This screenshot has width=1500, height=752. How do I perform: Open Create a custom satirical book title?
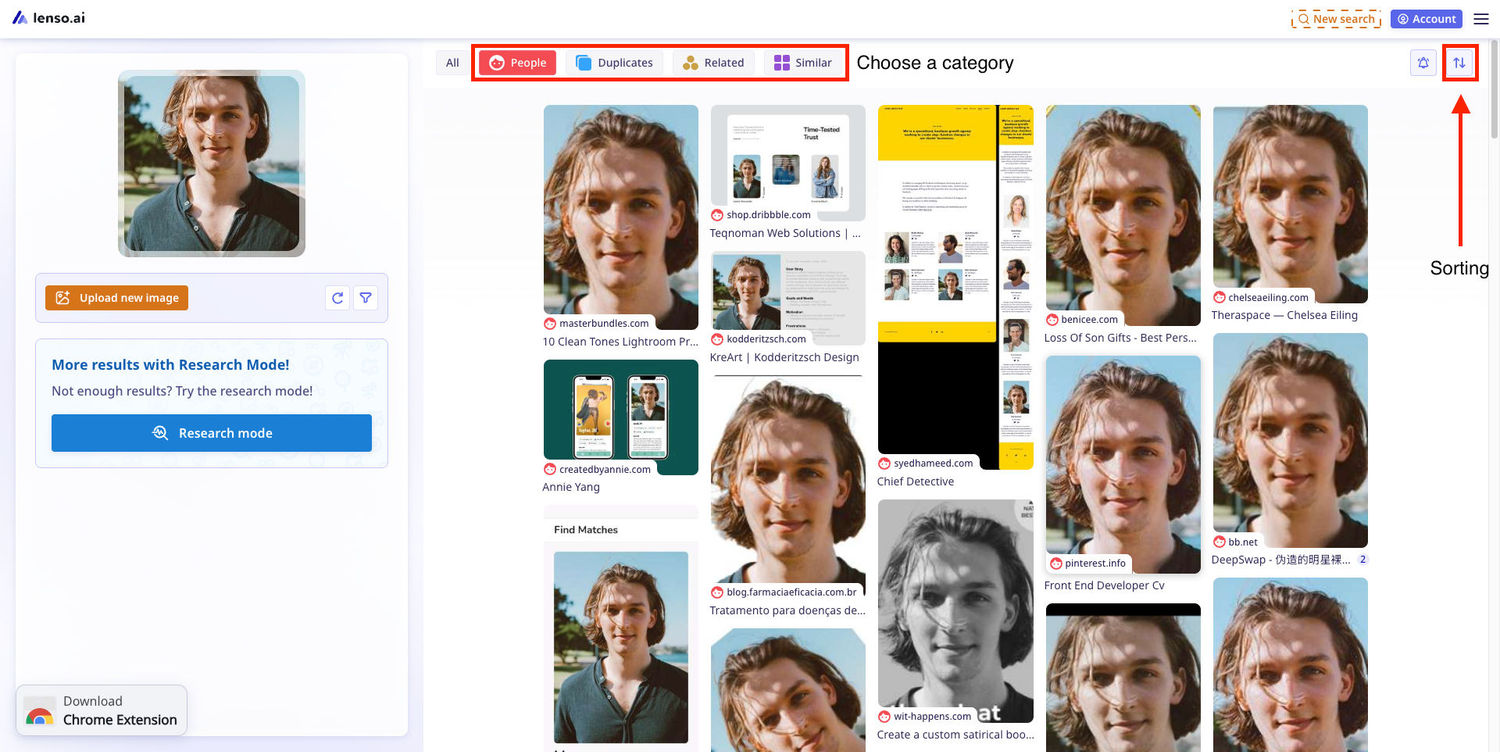pyautogui.click(x=955, y=735)
